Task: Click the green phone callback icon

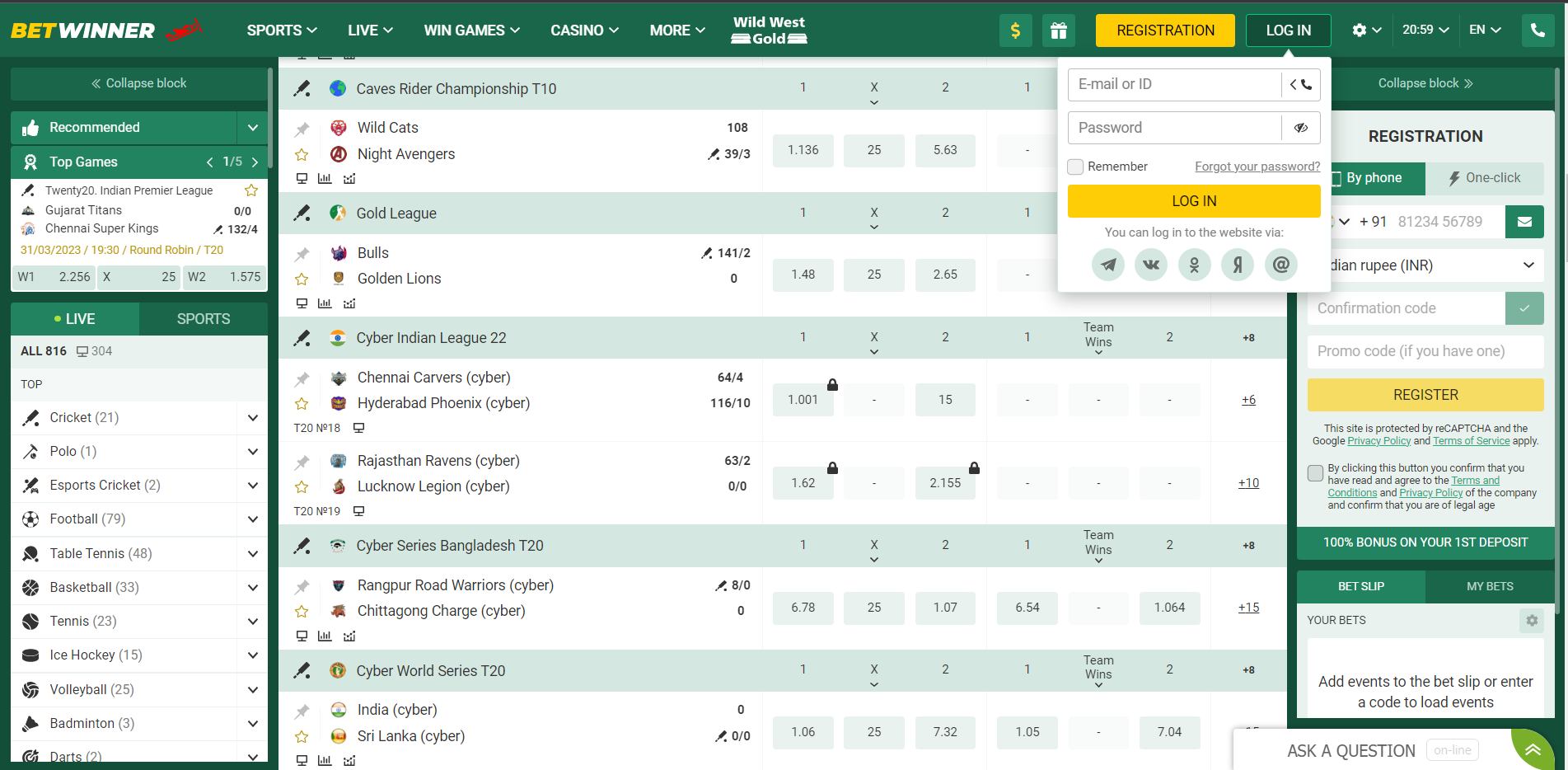Action: (x=1538, y=31)
